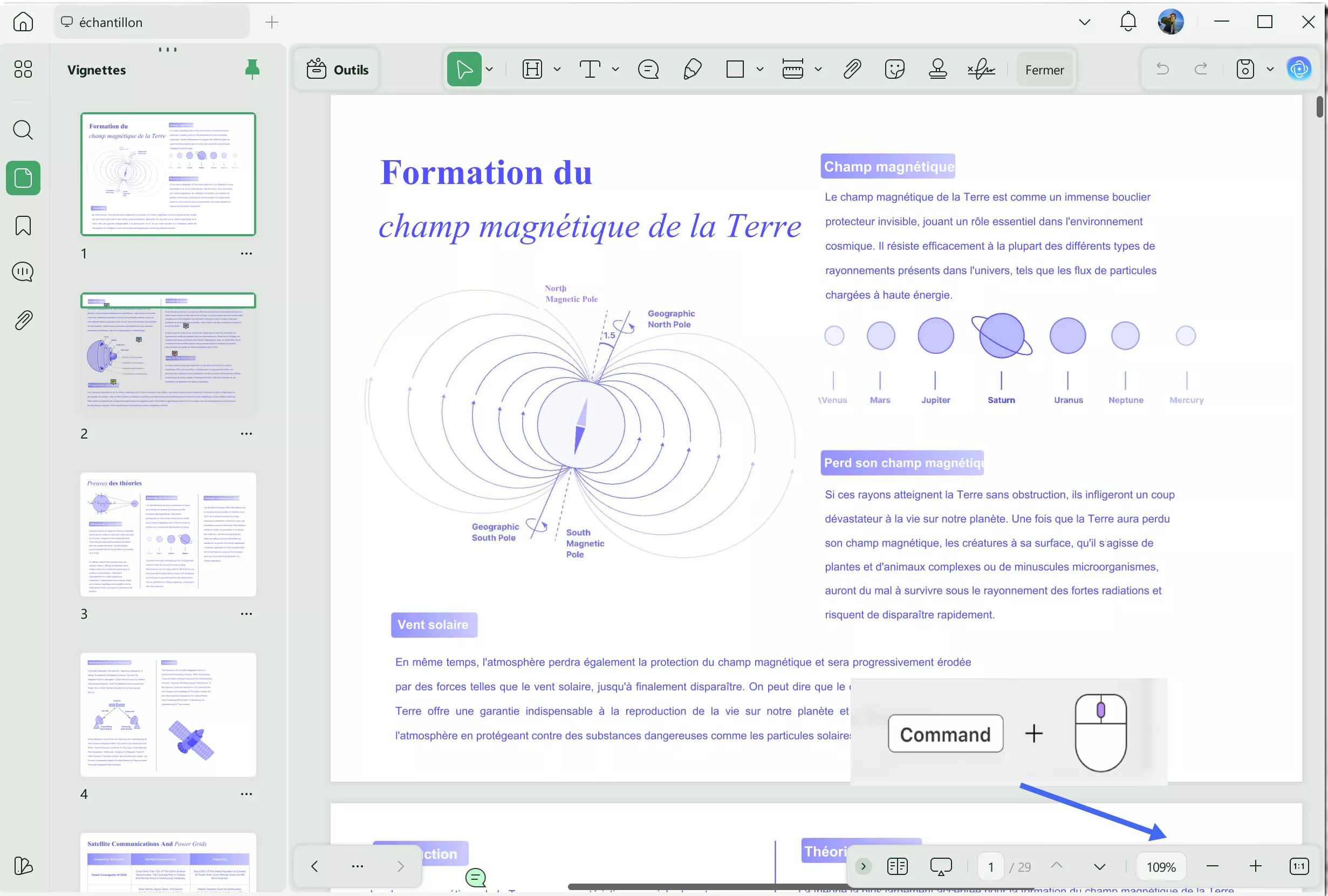The width and height of the screenshot is (1328, 896).
Task: Unpin the Vignettes panel
Action: tap(252, 69)
